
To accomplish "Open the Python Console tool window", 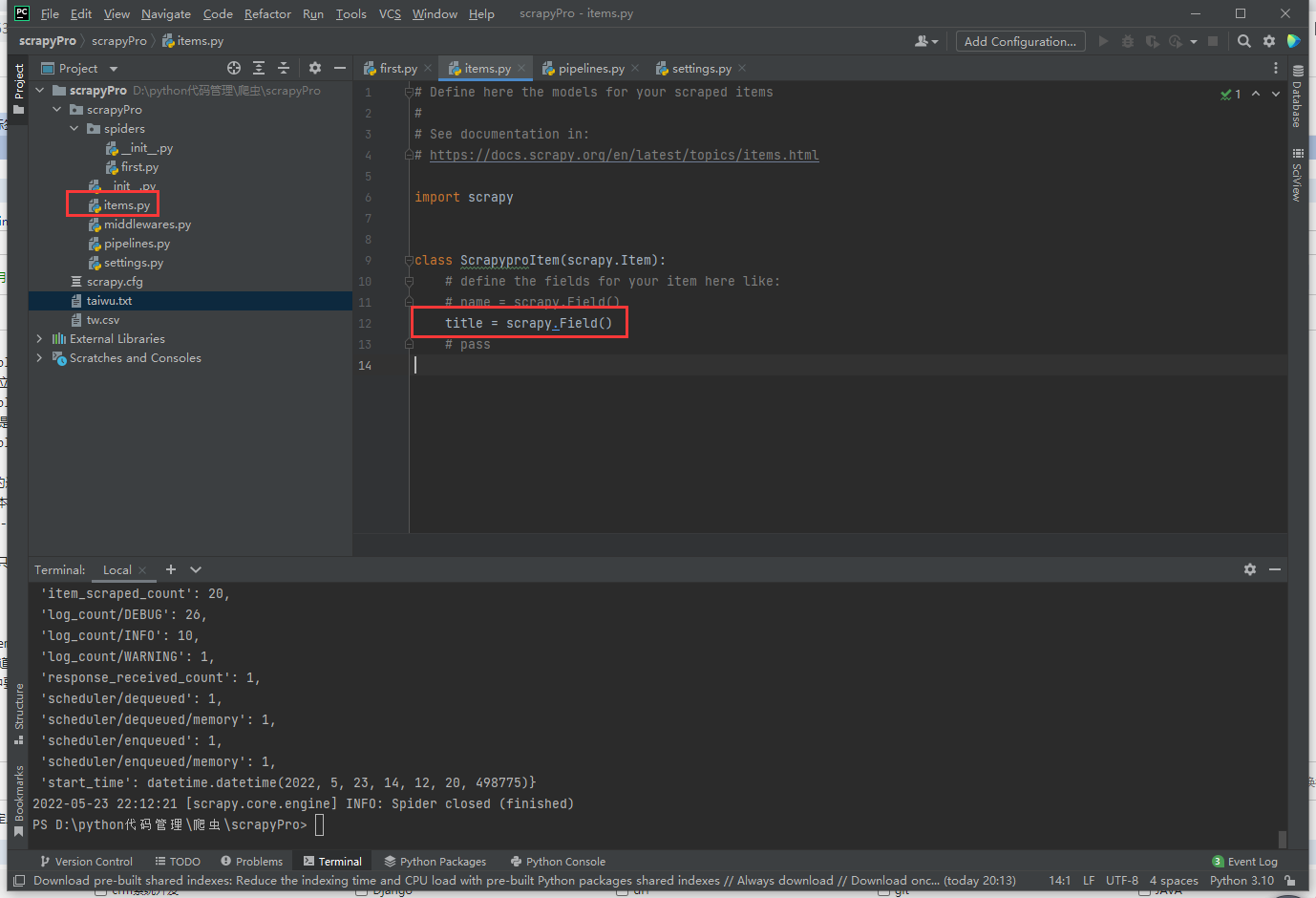I will pyautogui.click(x=558, y=862).
